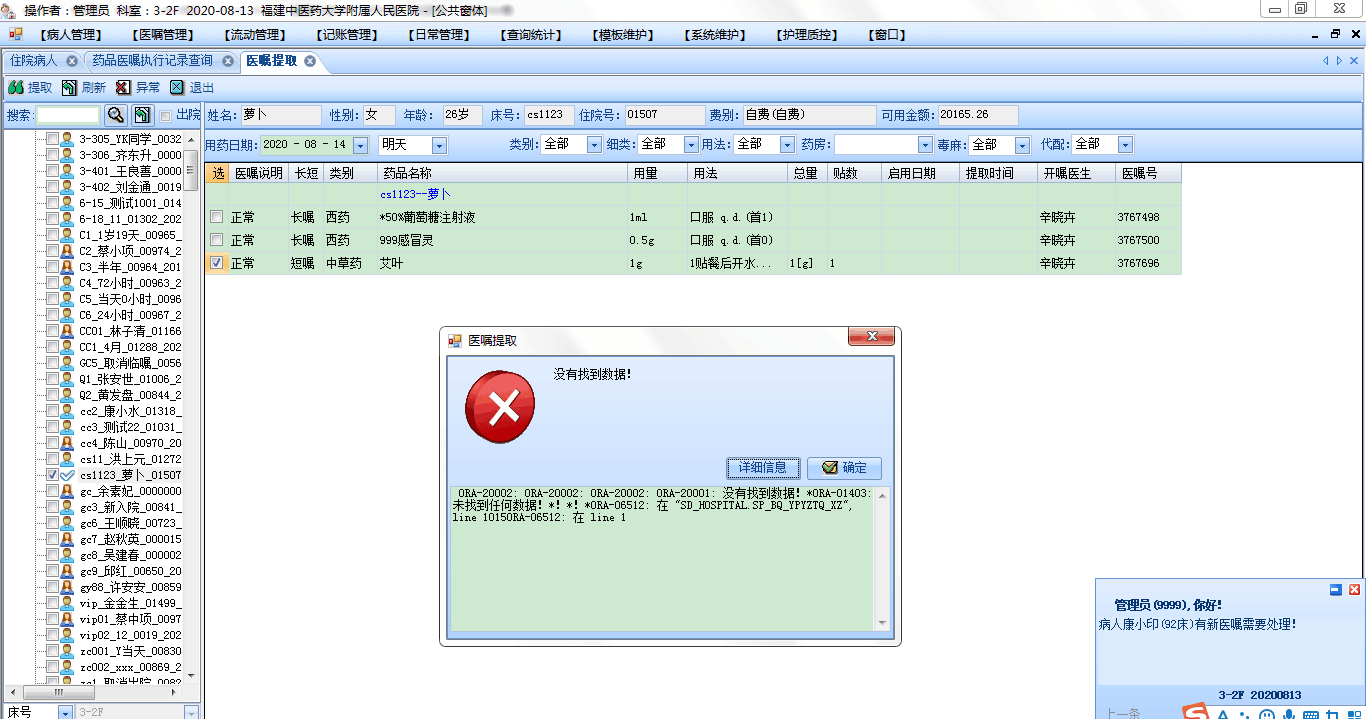Open the 明天 dropdown
This screenshot has height=719, width=1366.
pyautogui.click(x=439, y=145)
